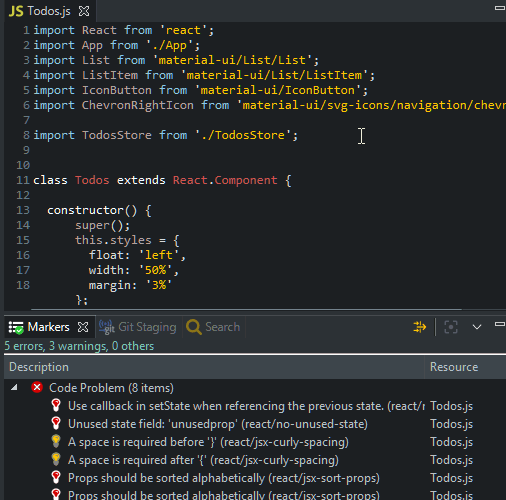Click the "float: 'left'," code line
Image resolution: width=506 pixels, height=500 pixels.
(137, 255)
